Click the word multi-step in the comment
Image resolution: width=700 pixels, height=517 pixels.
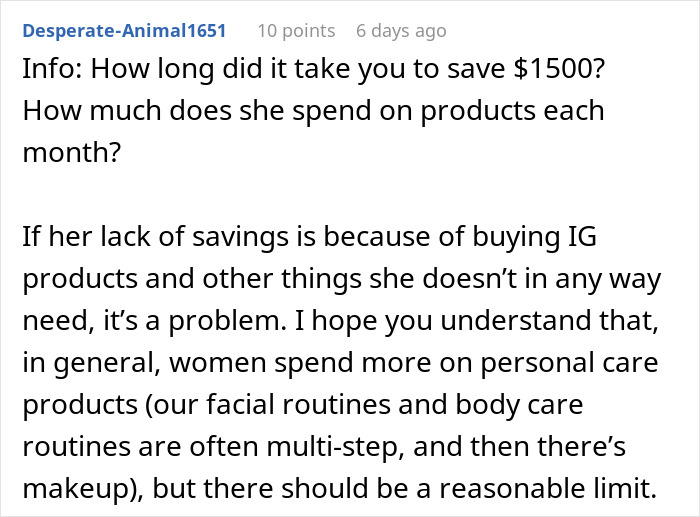[335, 447]
